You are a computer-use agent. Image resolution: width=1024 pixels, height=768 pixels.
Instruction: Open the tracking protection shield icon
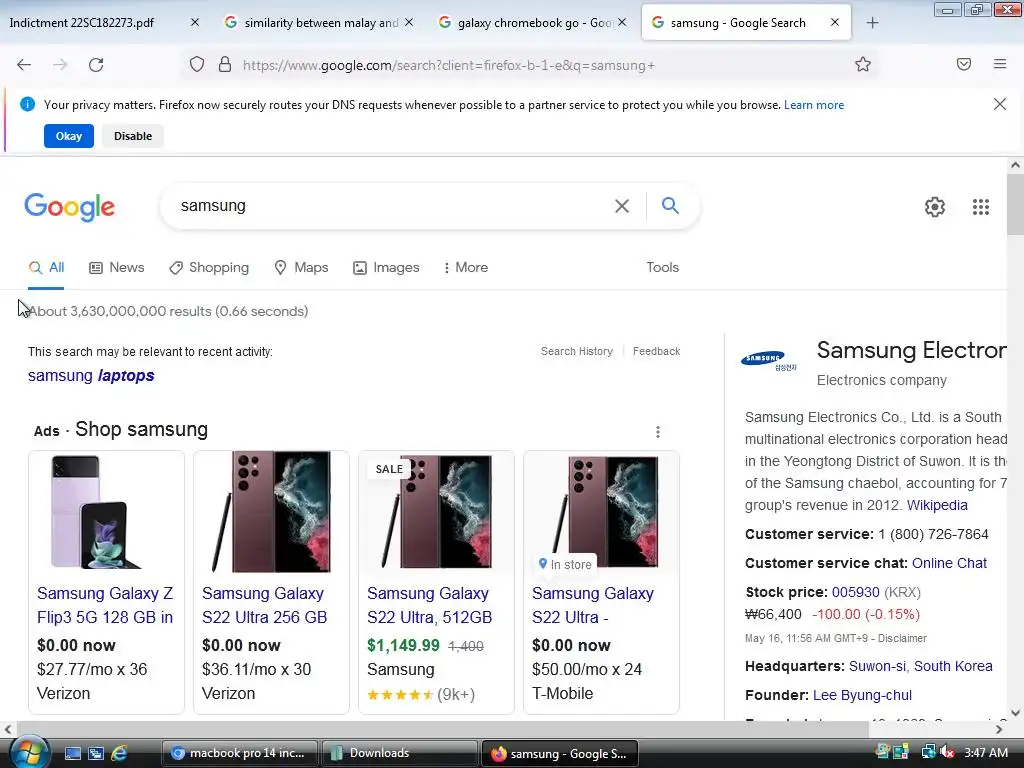[197, 65]
